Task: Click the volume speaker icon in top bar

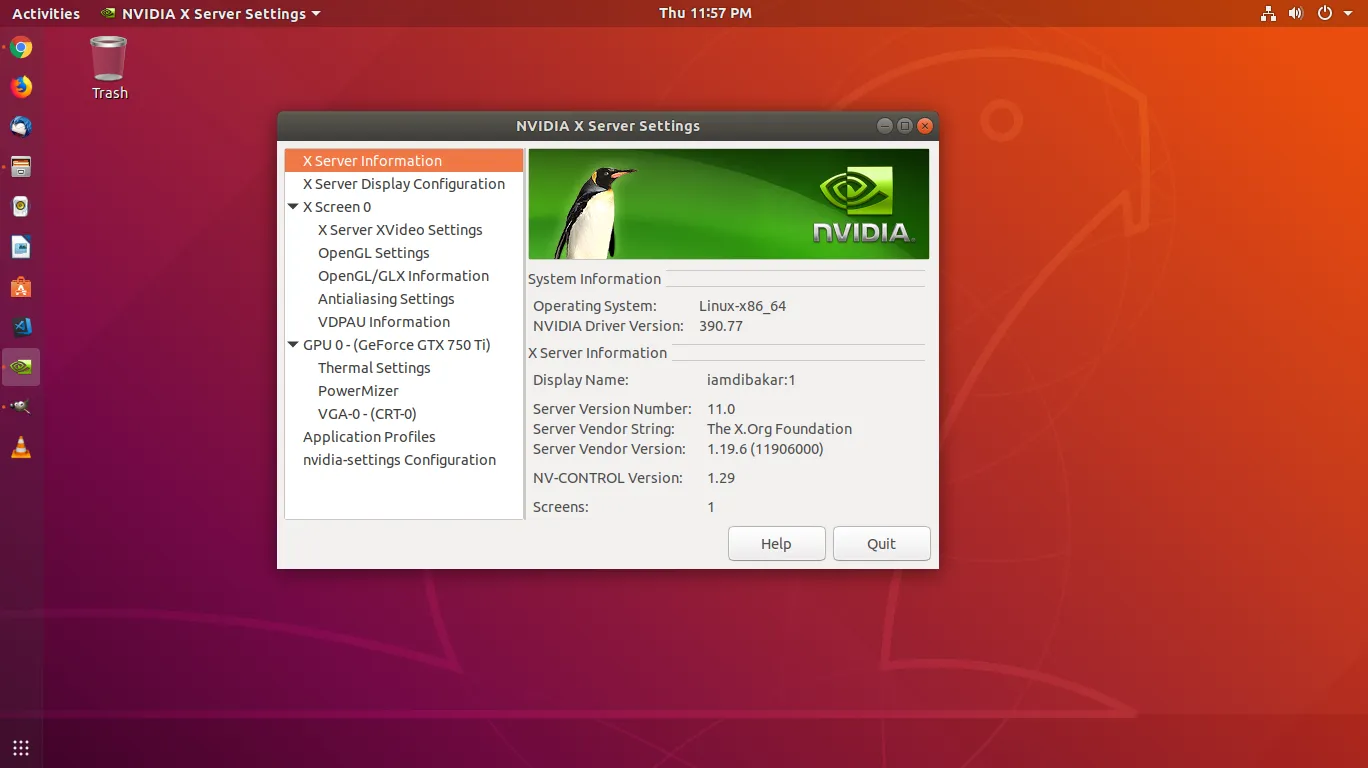Action: click(1296, 13)
